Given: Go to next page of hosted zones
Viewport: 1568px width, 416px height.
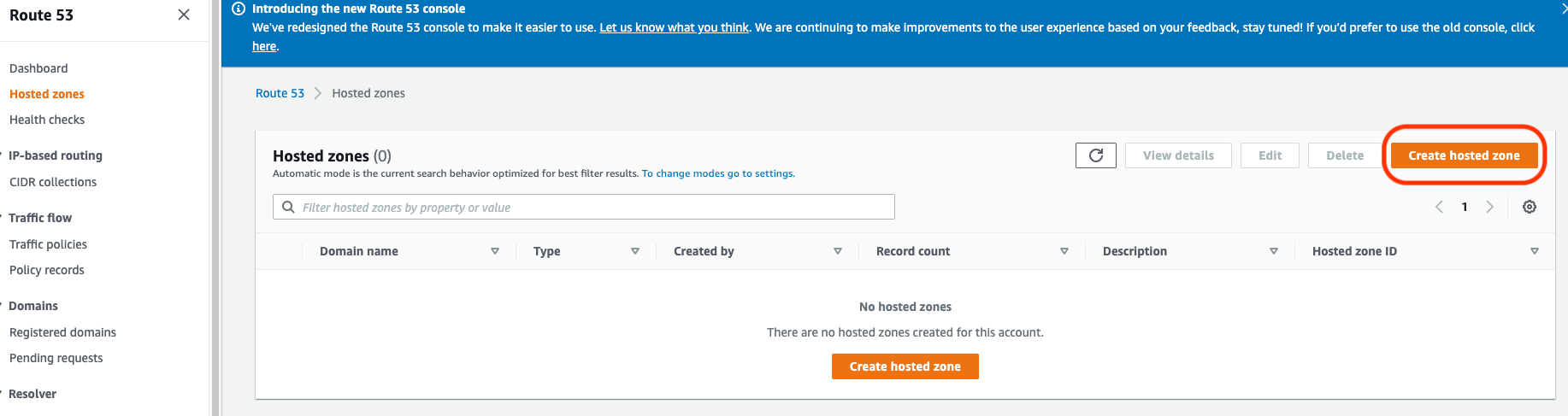Looking at the screenshot, I should pos(1489,207).
